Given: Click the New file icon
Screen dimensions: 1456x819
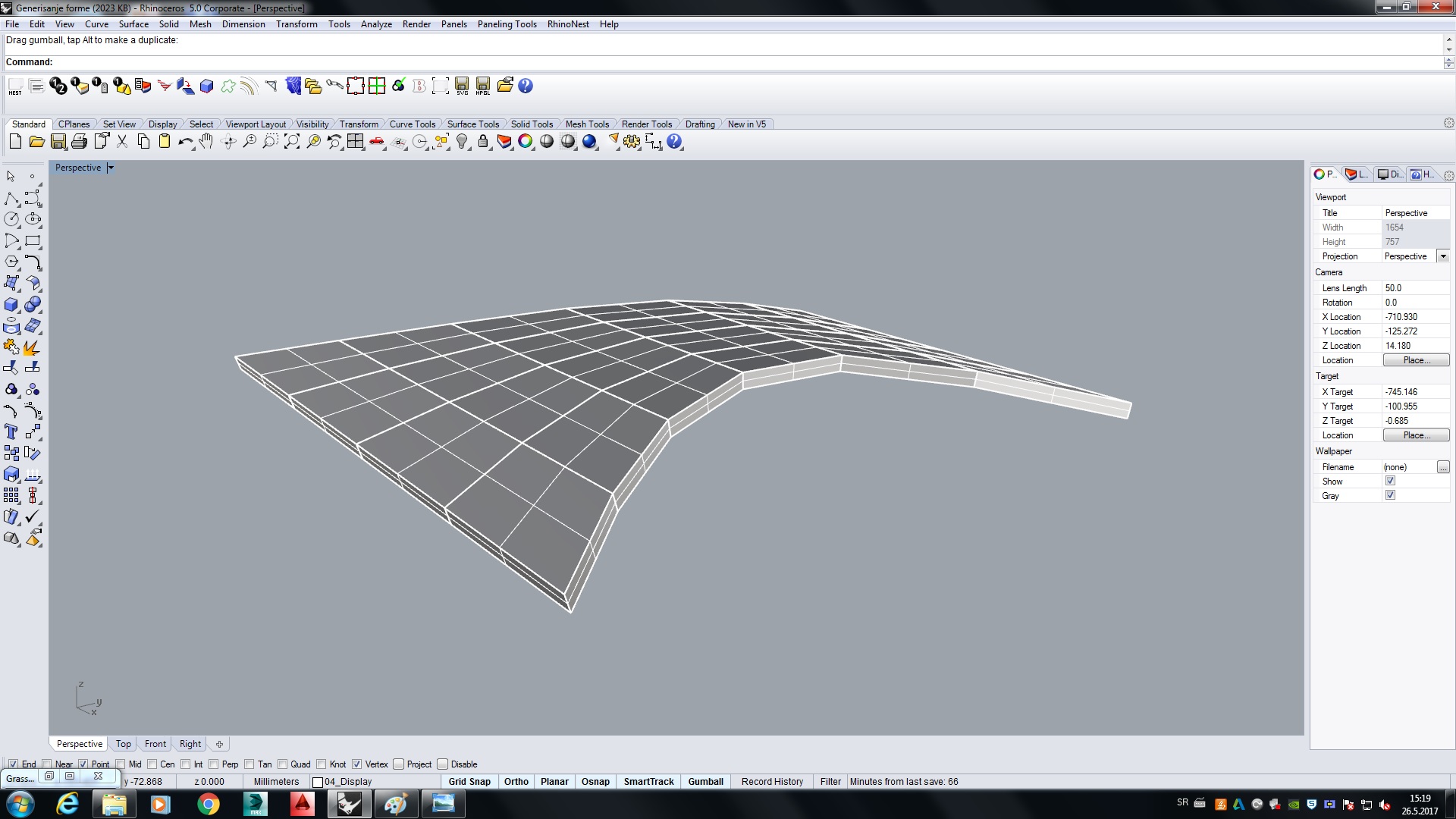Looking at the screenshot, I should coord(15,142).
